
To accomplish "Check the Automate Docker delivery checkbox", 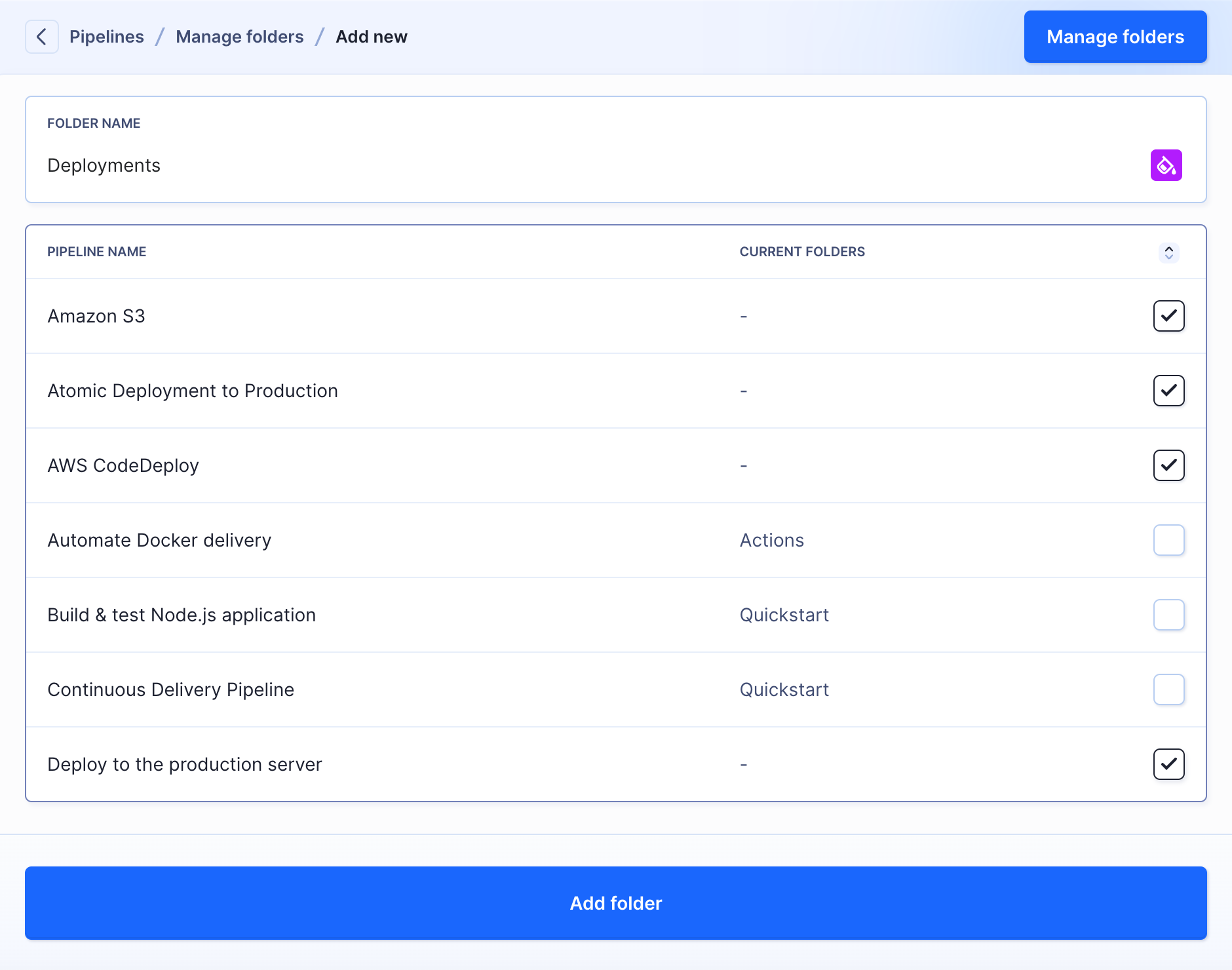I will coord(1169,540).
